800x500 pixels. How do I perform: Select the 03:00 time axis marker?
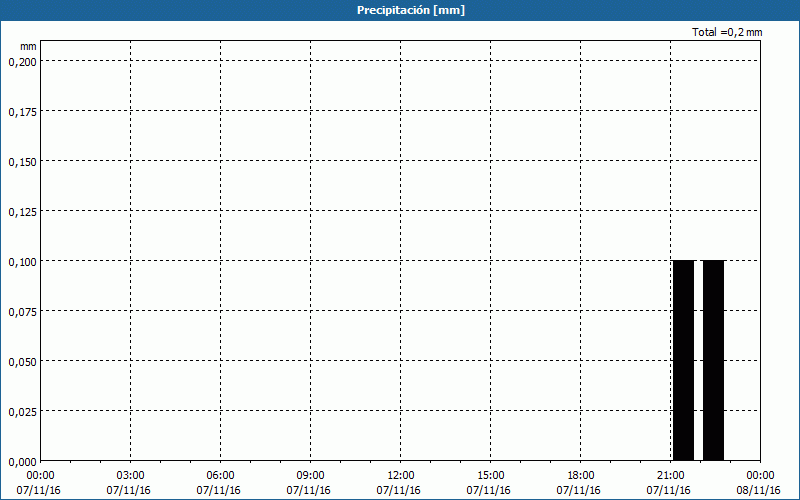130,475
